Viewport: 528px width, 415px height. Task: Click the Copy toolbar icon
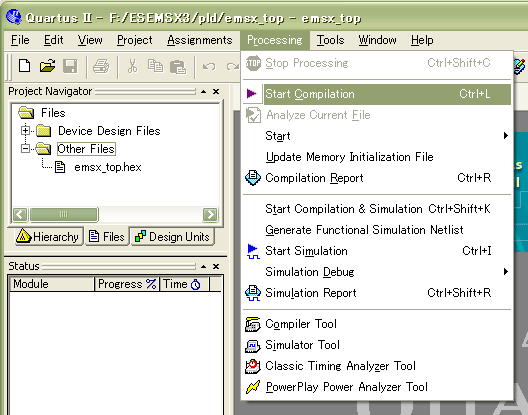(155, 66)
